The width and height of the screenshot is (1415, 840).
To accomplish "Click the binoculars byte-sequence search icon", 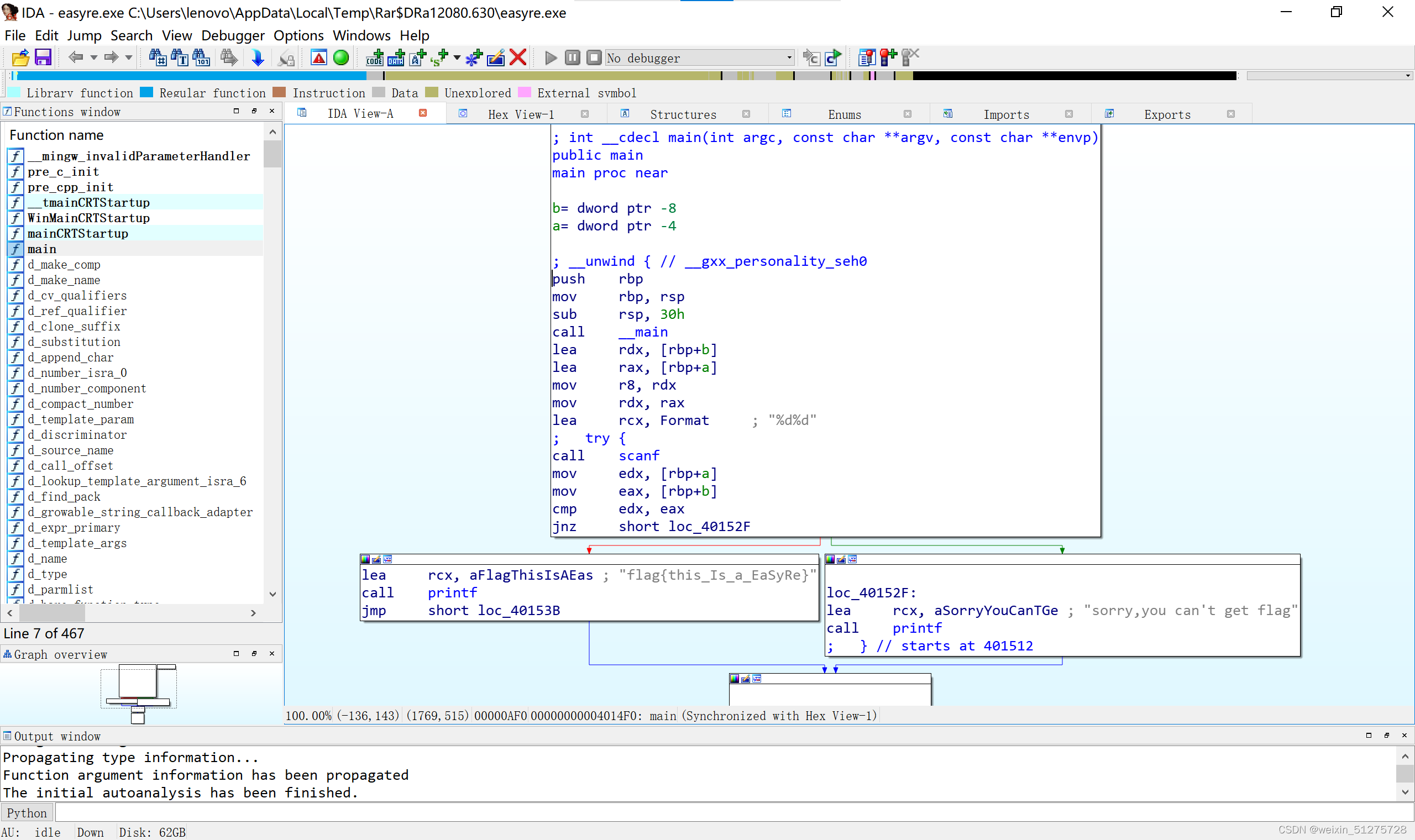I will click(202, 57).
